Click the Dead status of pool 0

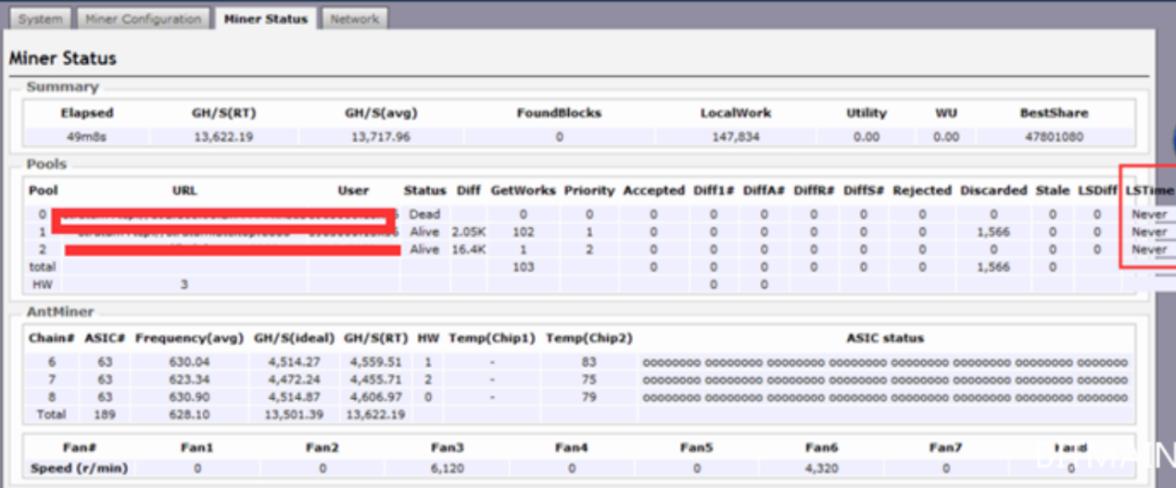pyautogui.click(x=424, y=214)
